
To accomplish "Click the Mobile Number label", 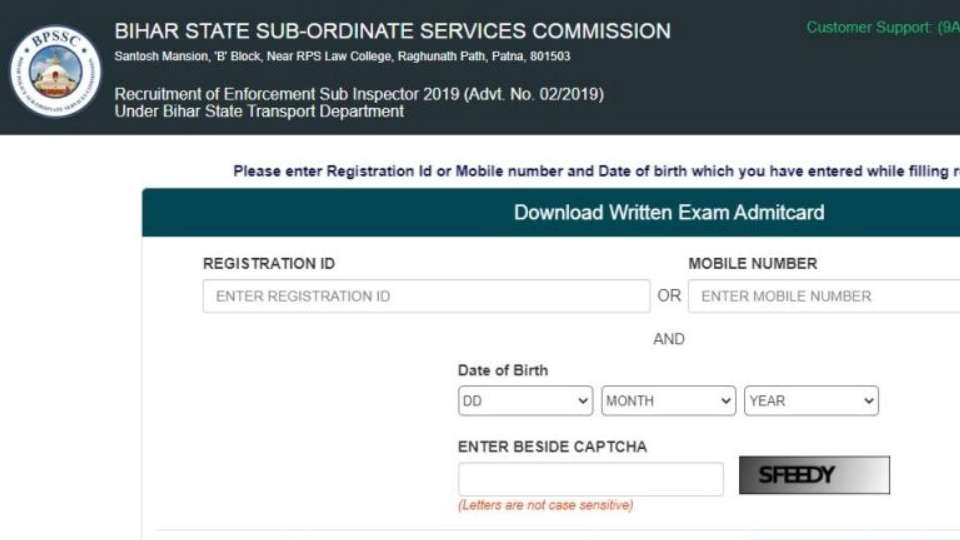I will [x=752, y=264].
